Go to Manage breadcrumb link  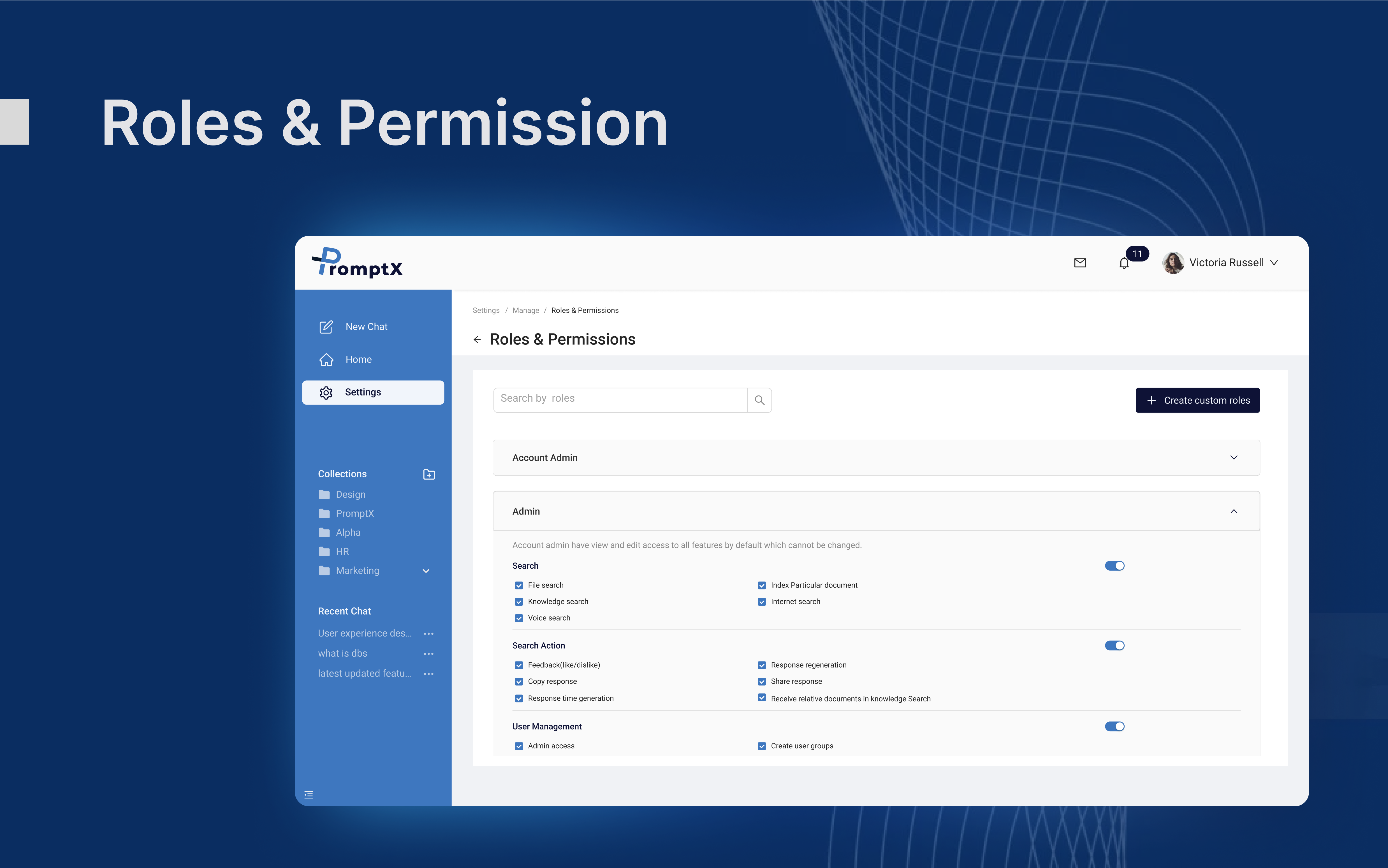525,311
